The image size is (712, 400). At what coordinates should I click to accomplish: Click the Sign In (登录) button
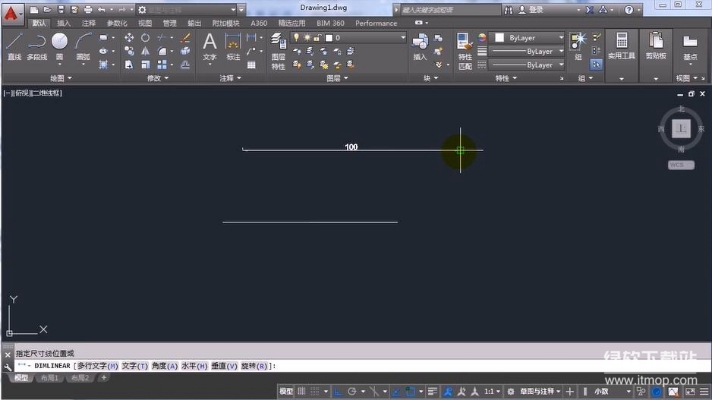[x=531, y=10]
